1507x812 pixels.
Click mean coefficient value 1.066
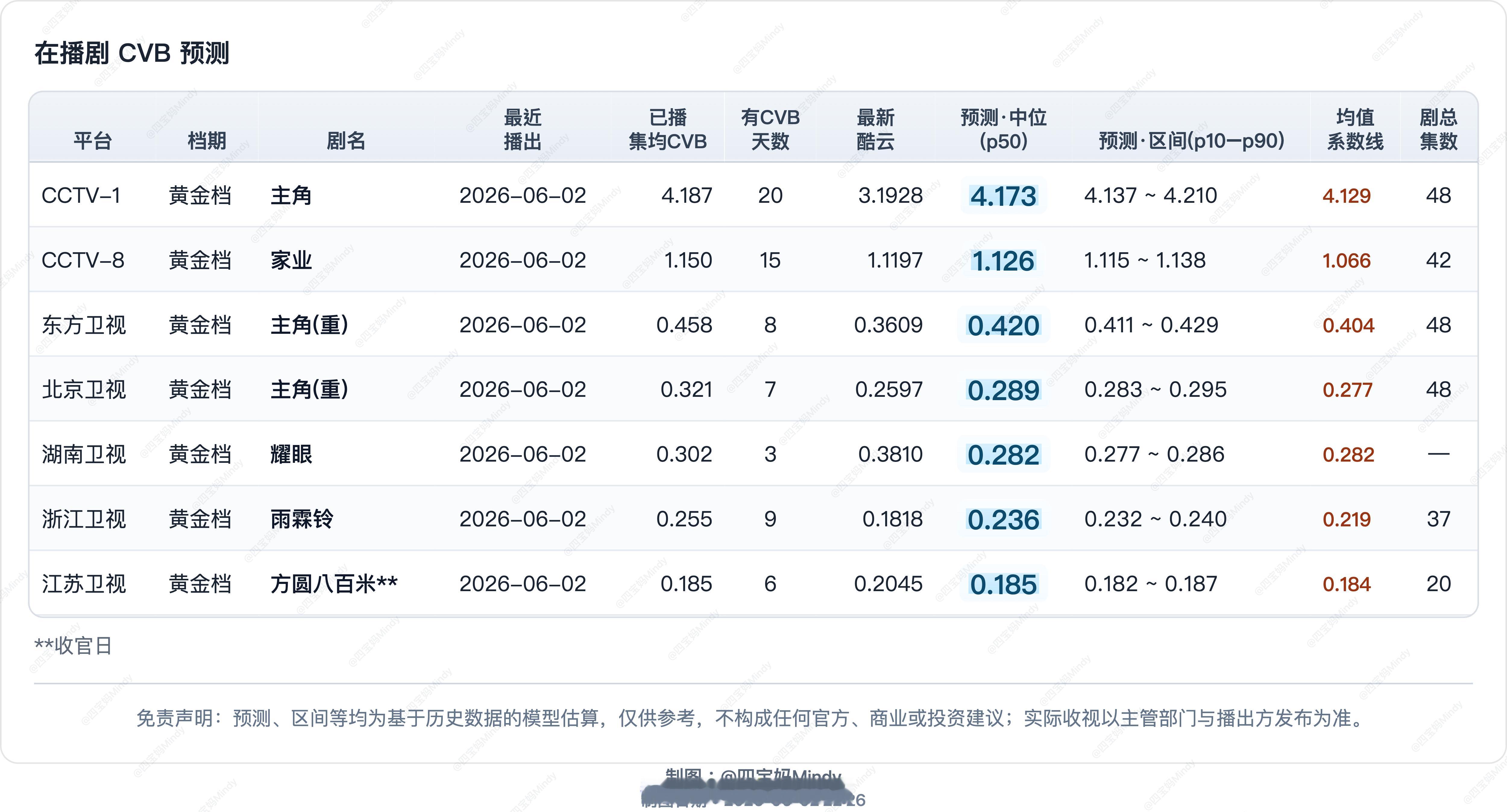coord(1346,261)
